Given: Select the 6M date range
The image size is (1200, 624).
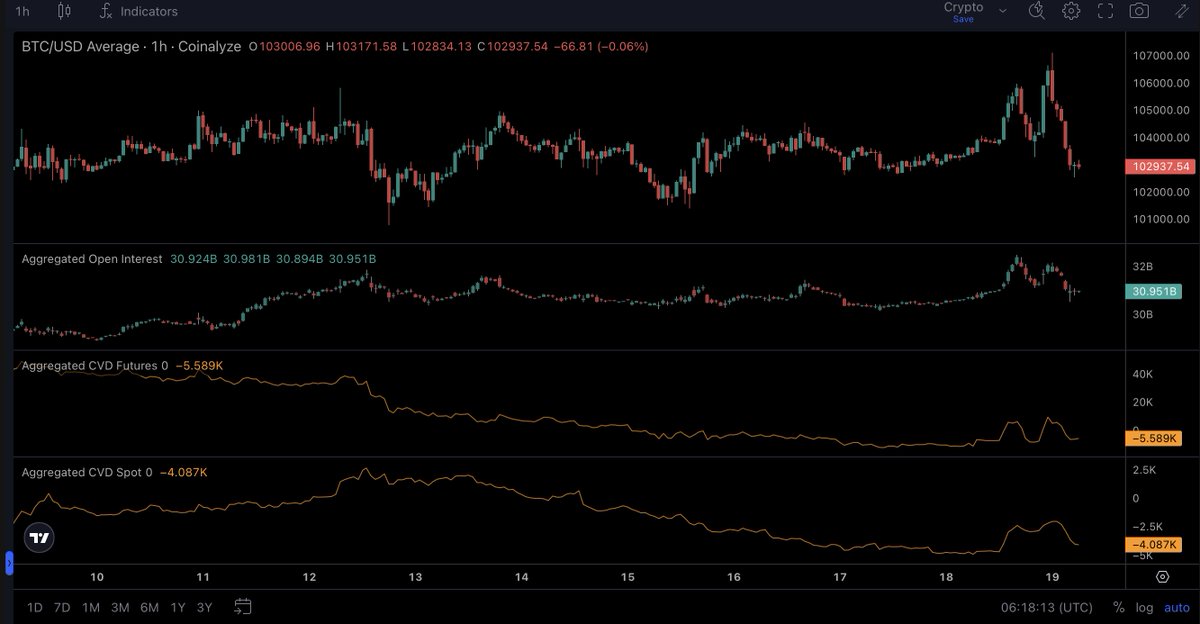Looking at the screenshot, I should pyautogui.click(x=150, y=607).
